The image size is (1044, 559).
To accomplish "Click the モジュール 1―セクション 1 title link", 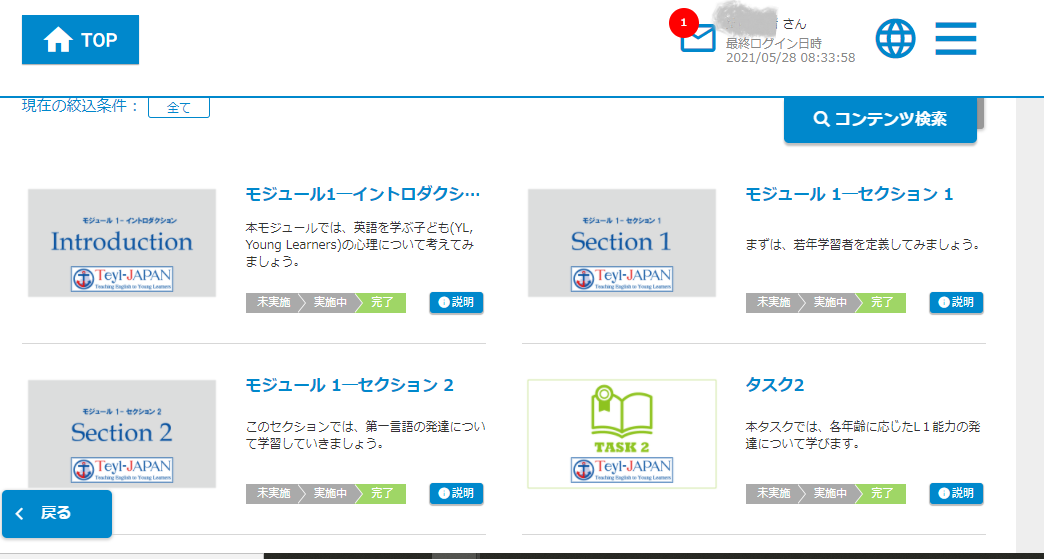I will tap(849, 194).
